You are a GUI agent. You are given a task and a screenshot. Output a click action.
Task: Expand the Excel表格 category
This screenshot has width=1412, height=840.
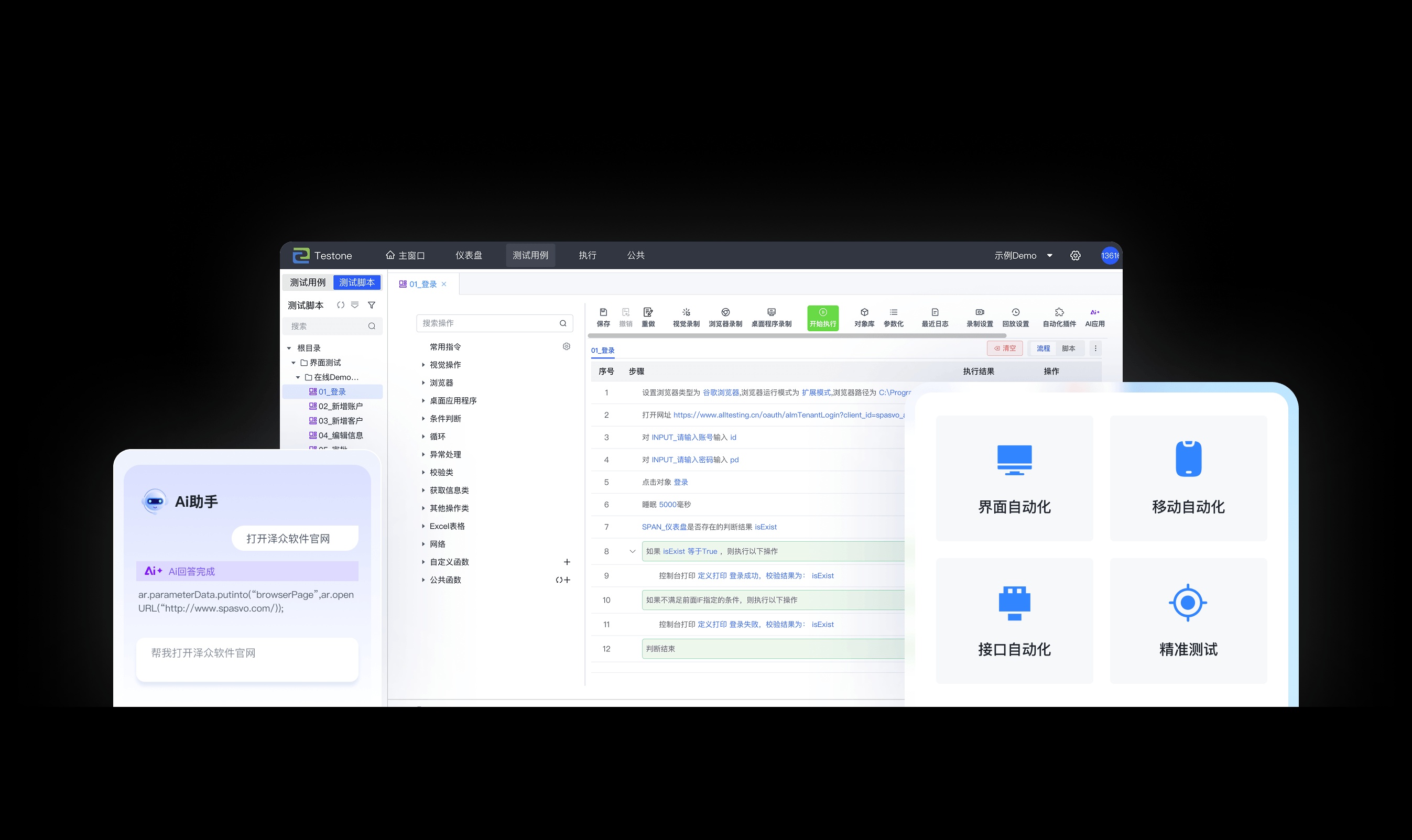[x=423, y=526]
